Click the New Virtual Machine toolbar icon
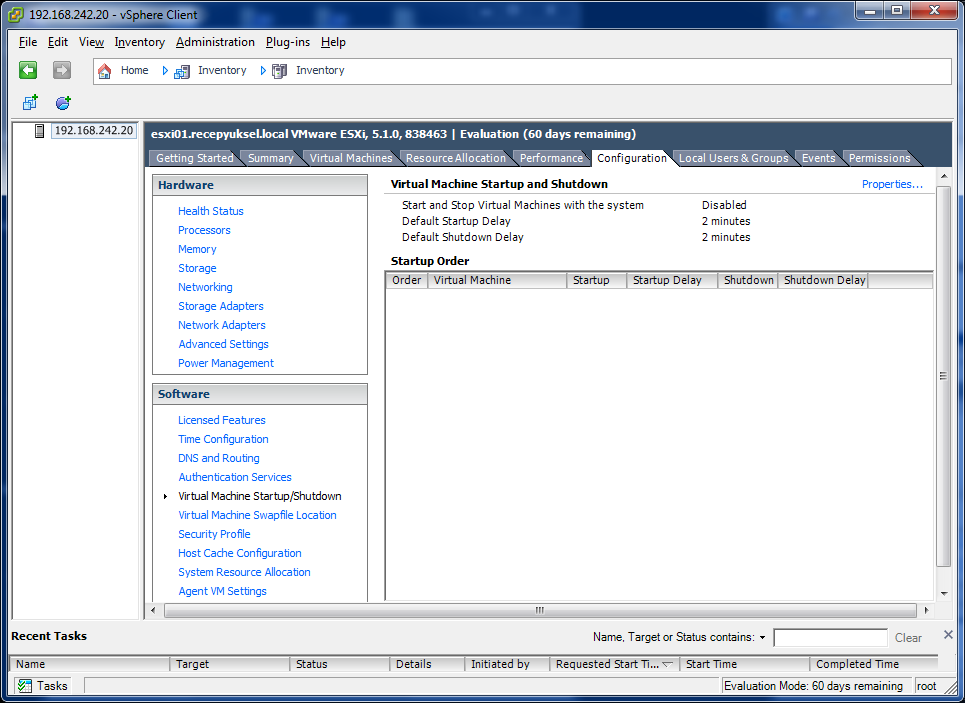 (x=30, y=102)
